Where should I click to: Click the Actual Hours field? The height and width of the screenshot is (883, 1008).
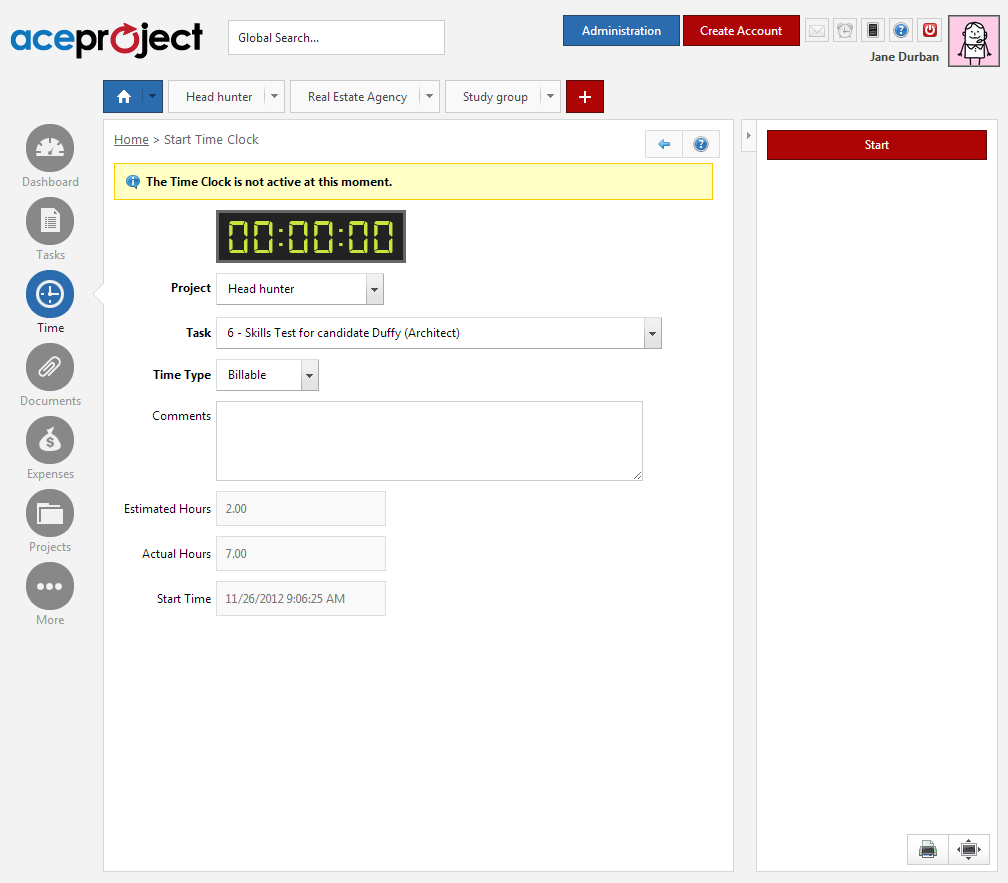301,554
